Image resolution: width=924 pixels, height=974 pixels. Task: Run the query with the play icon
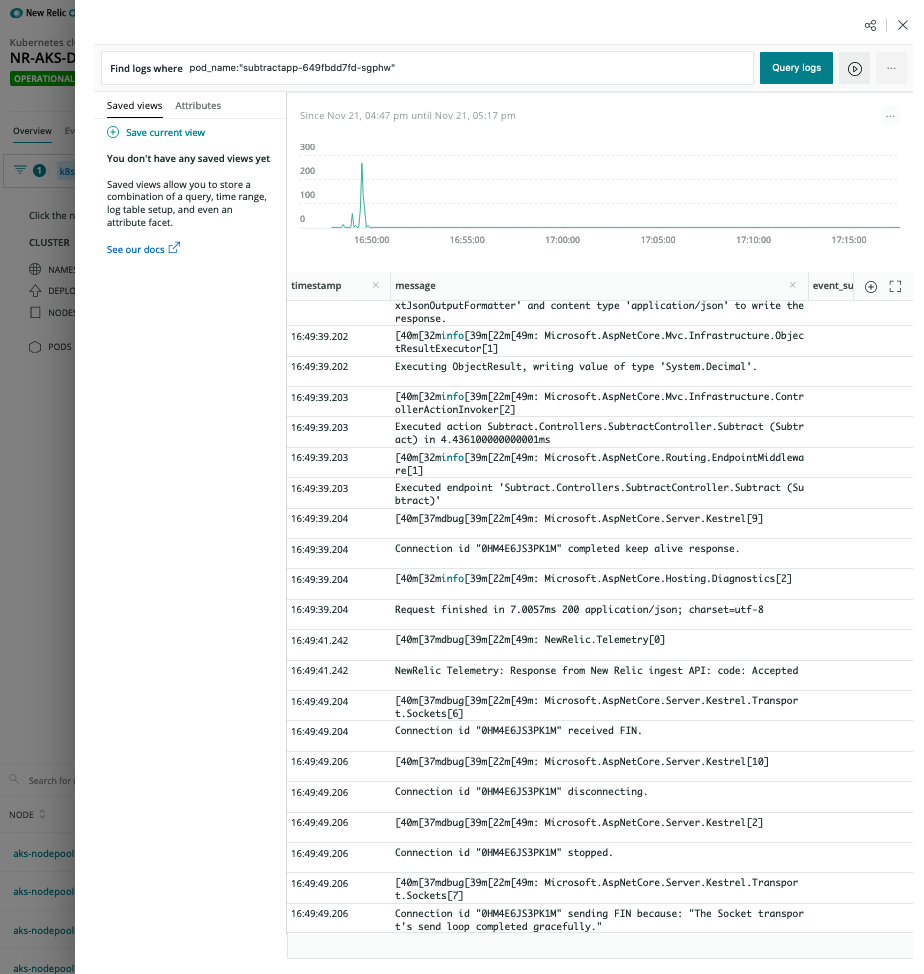(x=855, y=68)
